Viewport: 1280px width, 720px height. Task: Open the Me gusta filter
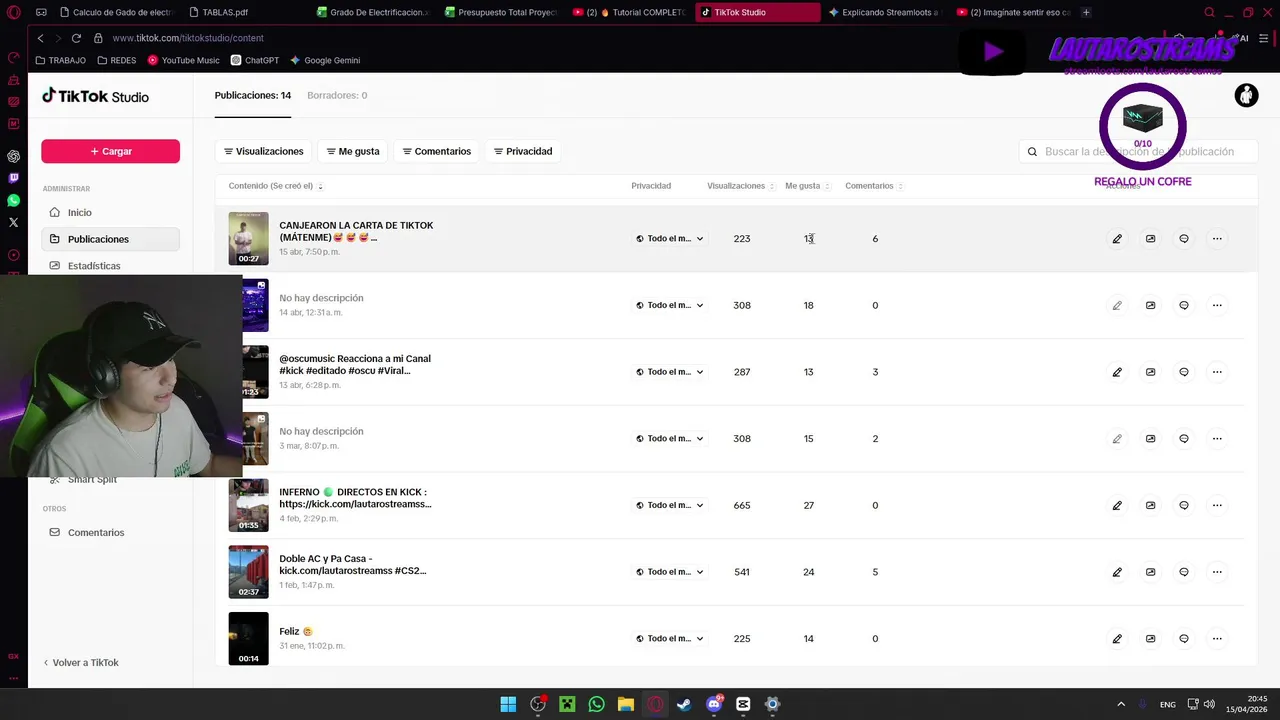click(x=353, y=151)
